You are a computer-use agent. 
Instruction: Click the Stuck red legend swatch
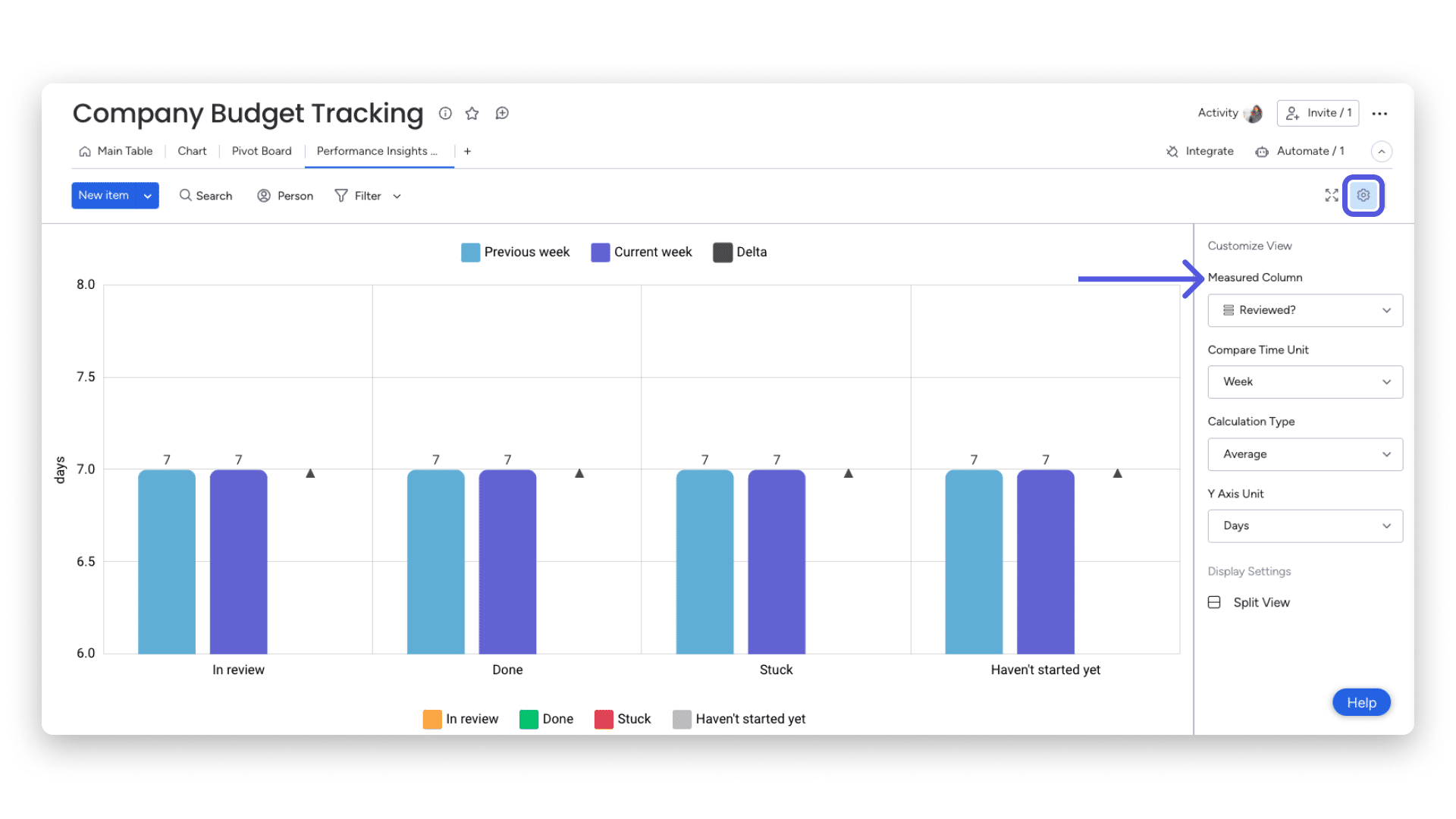coord(604,719)
